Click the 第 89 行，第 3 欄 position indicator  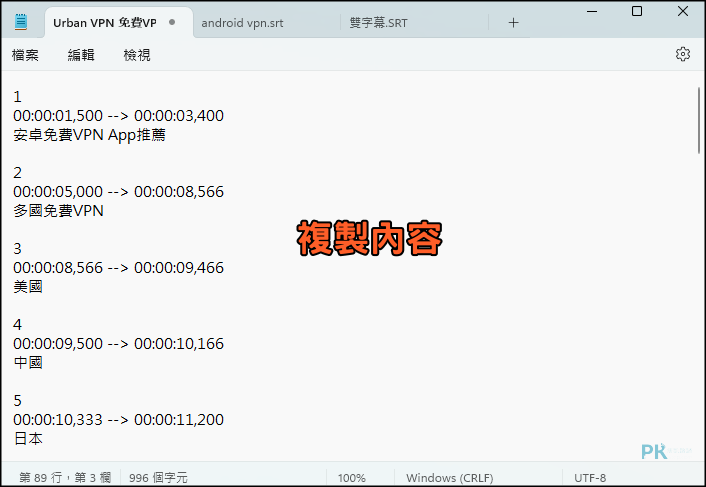pos(65,478)
